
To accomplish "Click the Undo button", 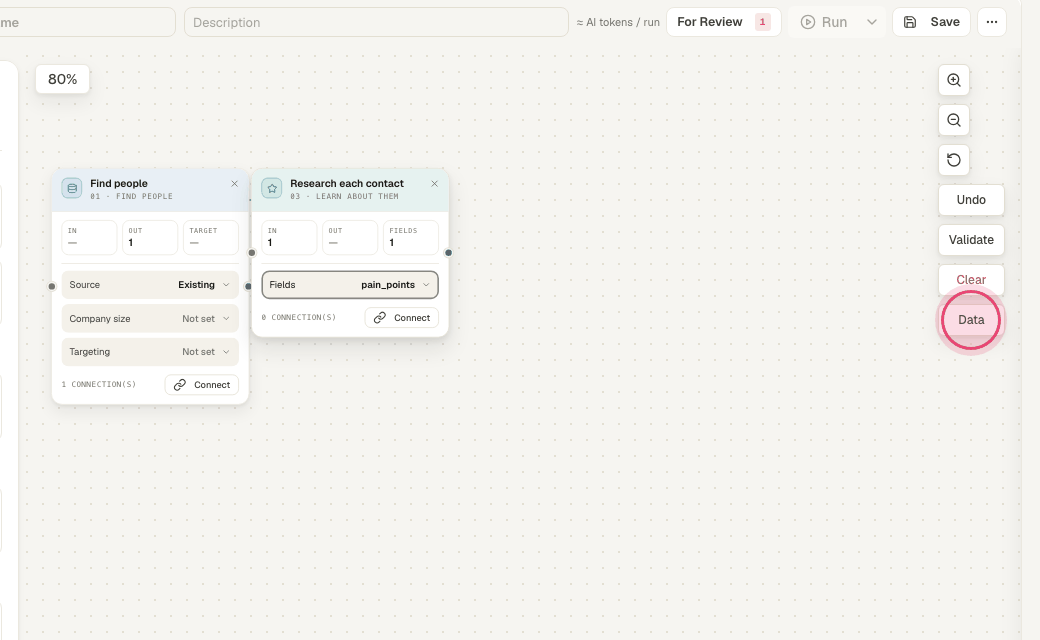I will pyautogui.click(x=971, y=200).
